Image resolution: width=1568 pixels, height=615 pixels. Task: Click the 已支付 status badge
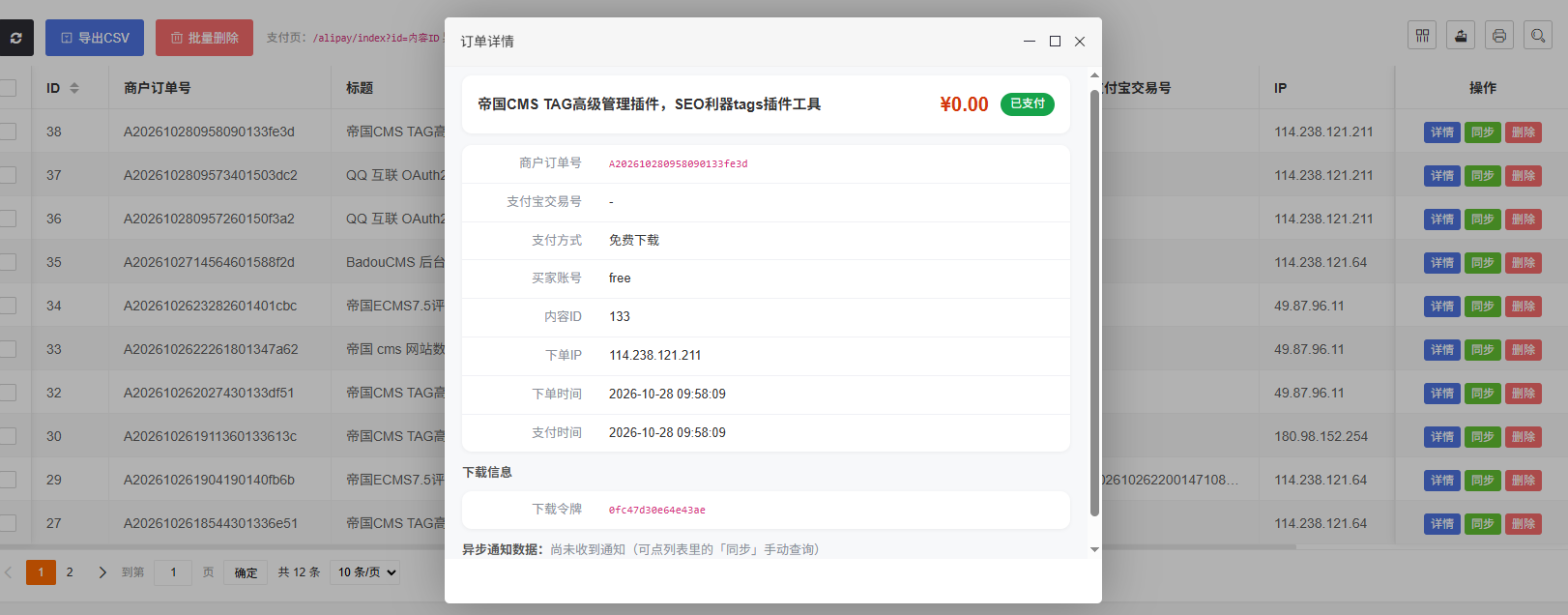[x=1028, y=103]
